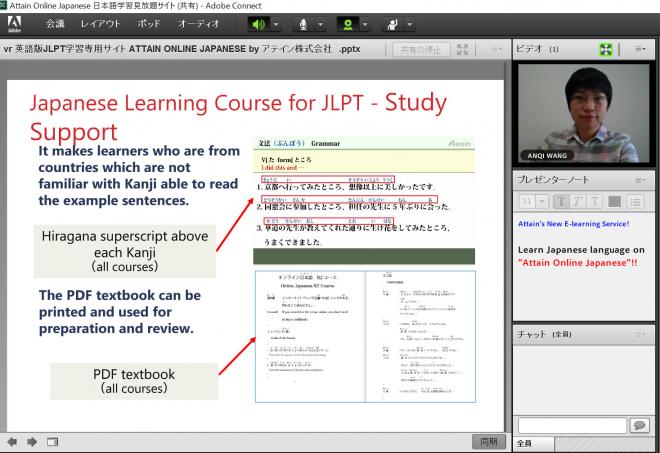This screenshot has width=660, height=453.
Task: Expand the font size dropdown arrow
Action: [x=542, y=201]
